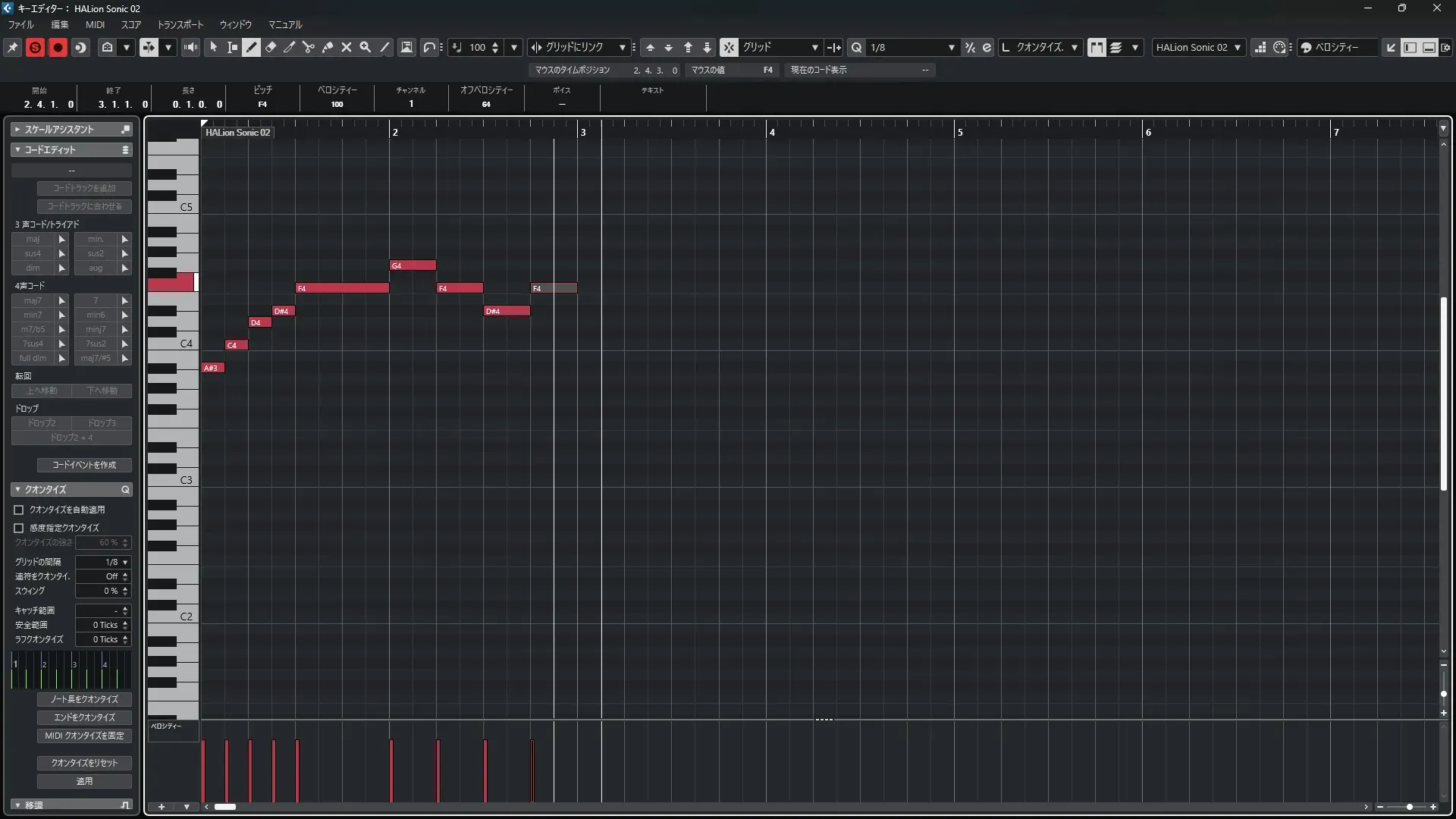Screen dimensions: 1456x819
Task: Click the horizontal zoom slider handle
Action: 1409,807
